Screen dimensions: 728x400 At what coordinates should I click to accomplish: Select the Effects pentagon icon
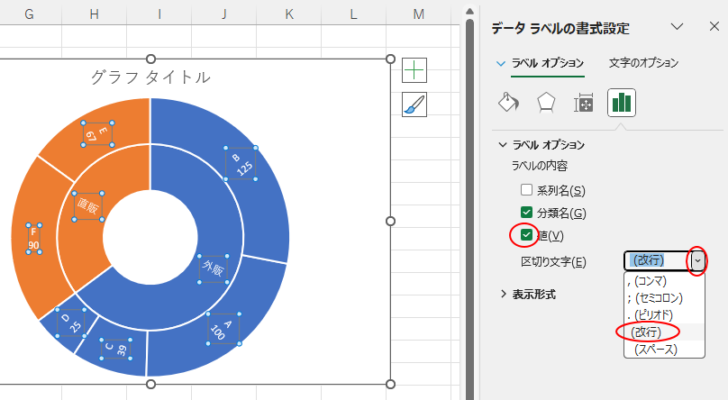pos(546,102)
